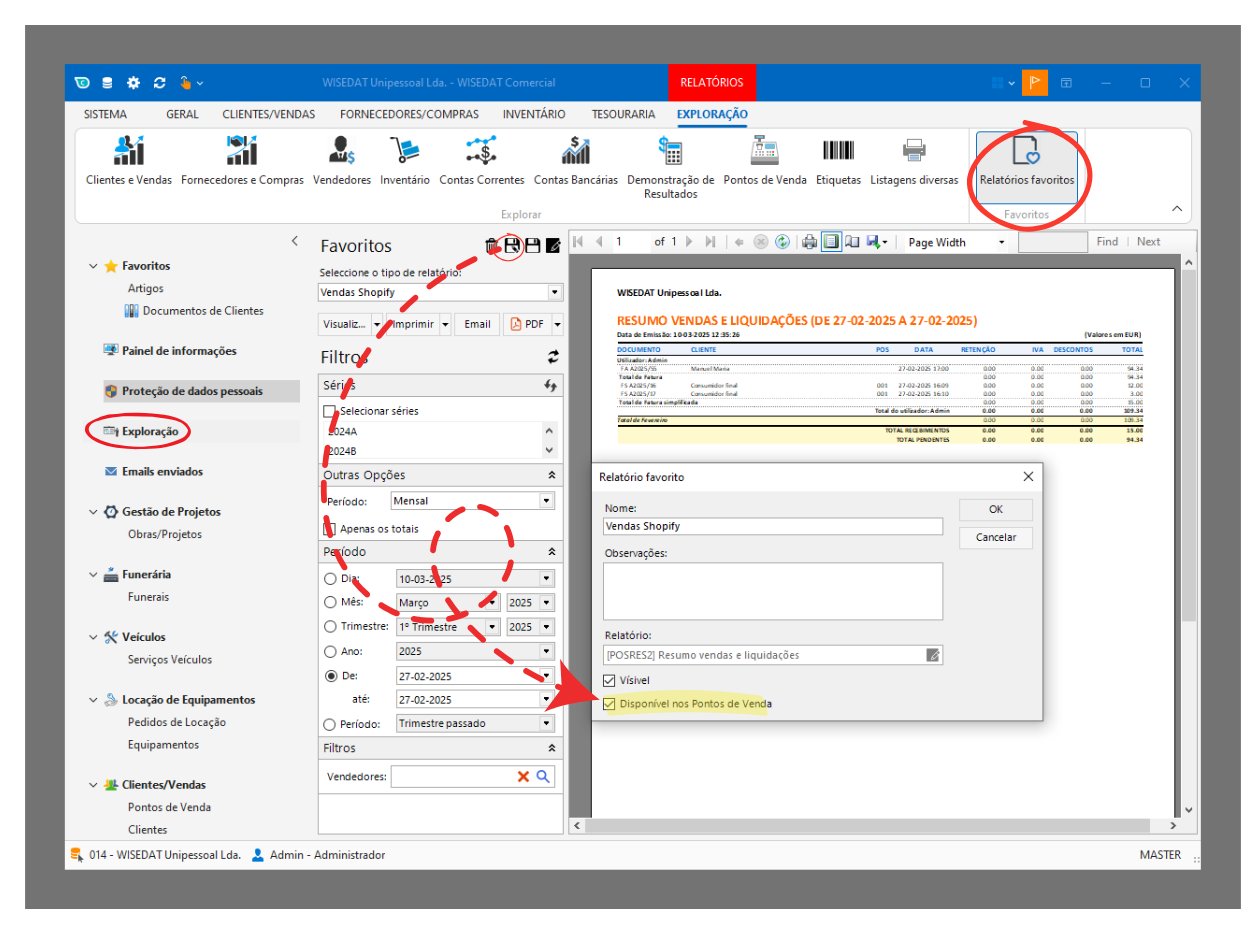Screen dimensions: 1258x926
Task: Click the refresh icon in report viewer toolbar
Action: tap(782, 242)
